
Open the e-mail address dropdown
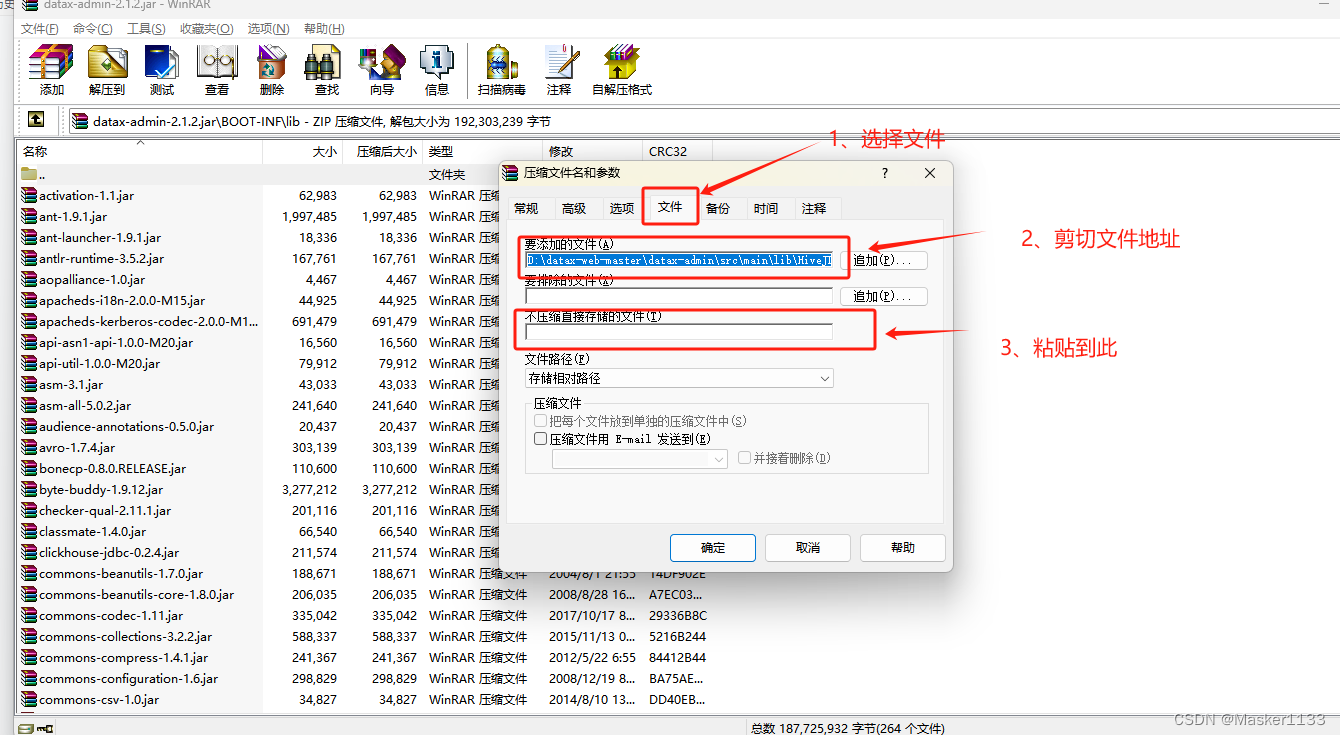click(x=640, y=459)
